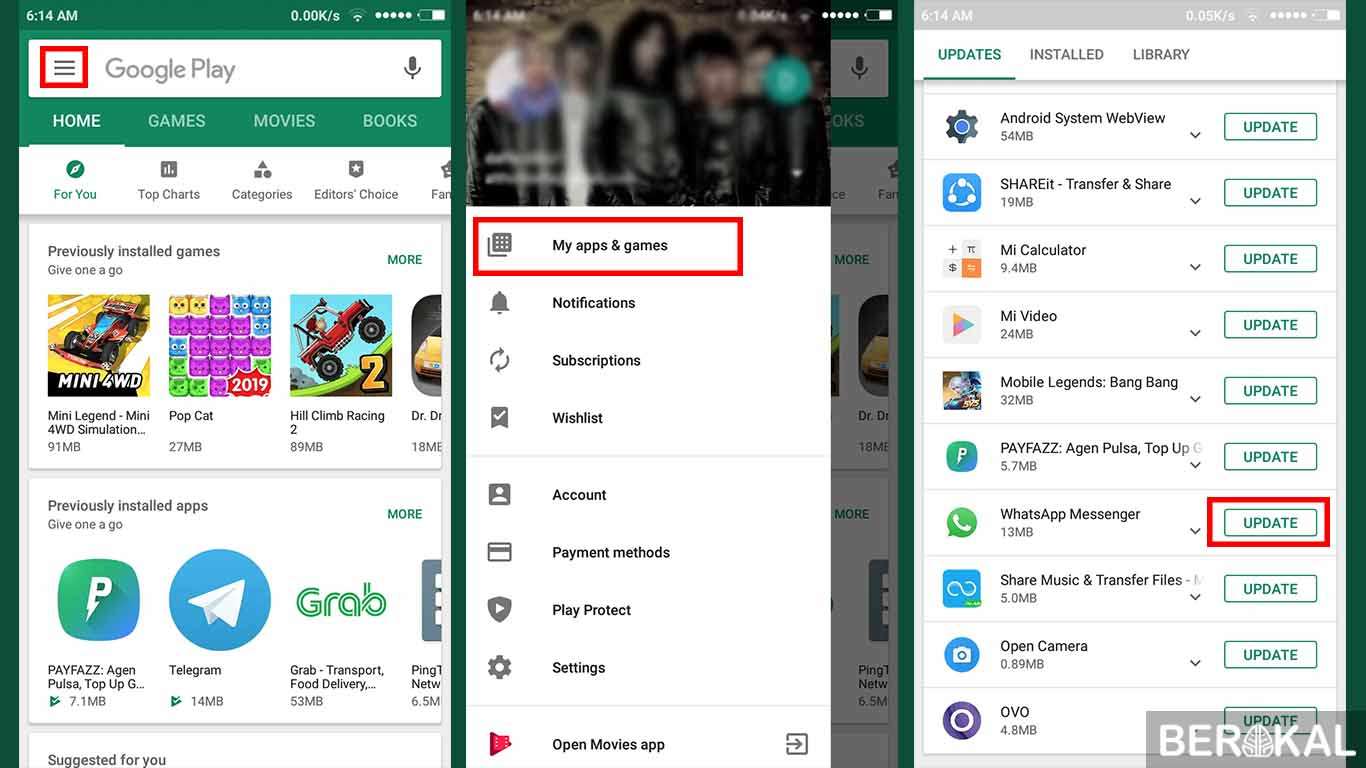Expand the PAYFAZZ update chevron
Image resolution: width=1366 pixels, height=768 pixels.
click(x=1195, y=466)
